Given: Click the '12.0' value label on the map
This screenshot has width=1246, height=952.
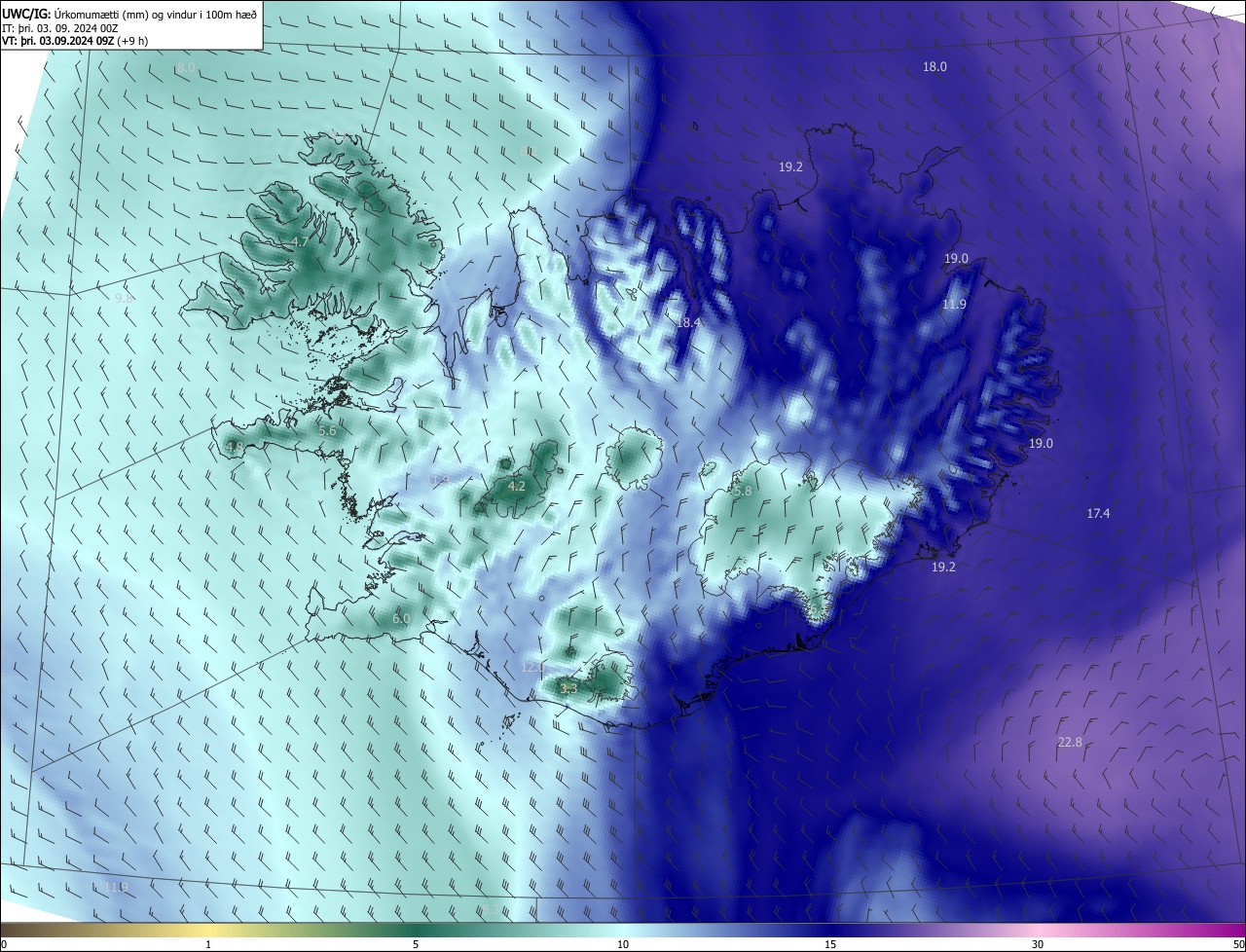Looking at the screenshot, I should pos(532,668).
